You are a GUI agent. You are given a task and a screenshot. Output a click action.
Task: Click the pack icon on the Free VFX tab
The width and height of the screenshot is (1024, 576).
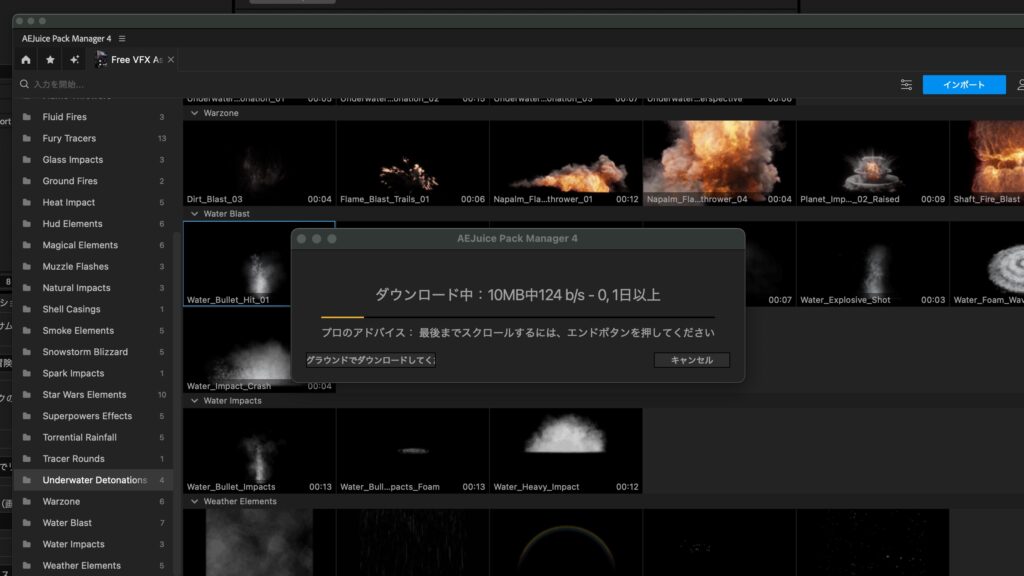[101, 59]
